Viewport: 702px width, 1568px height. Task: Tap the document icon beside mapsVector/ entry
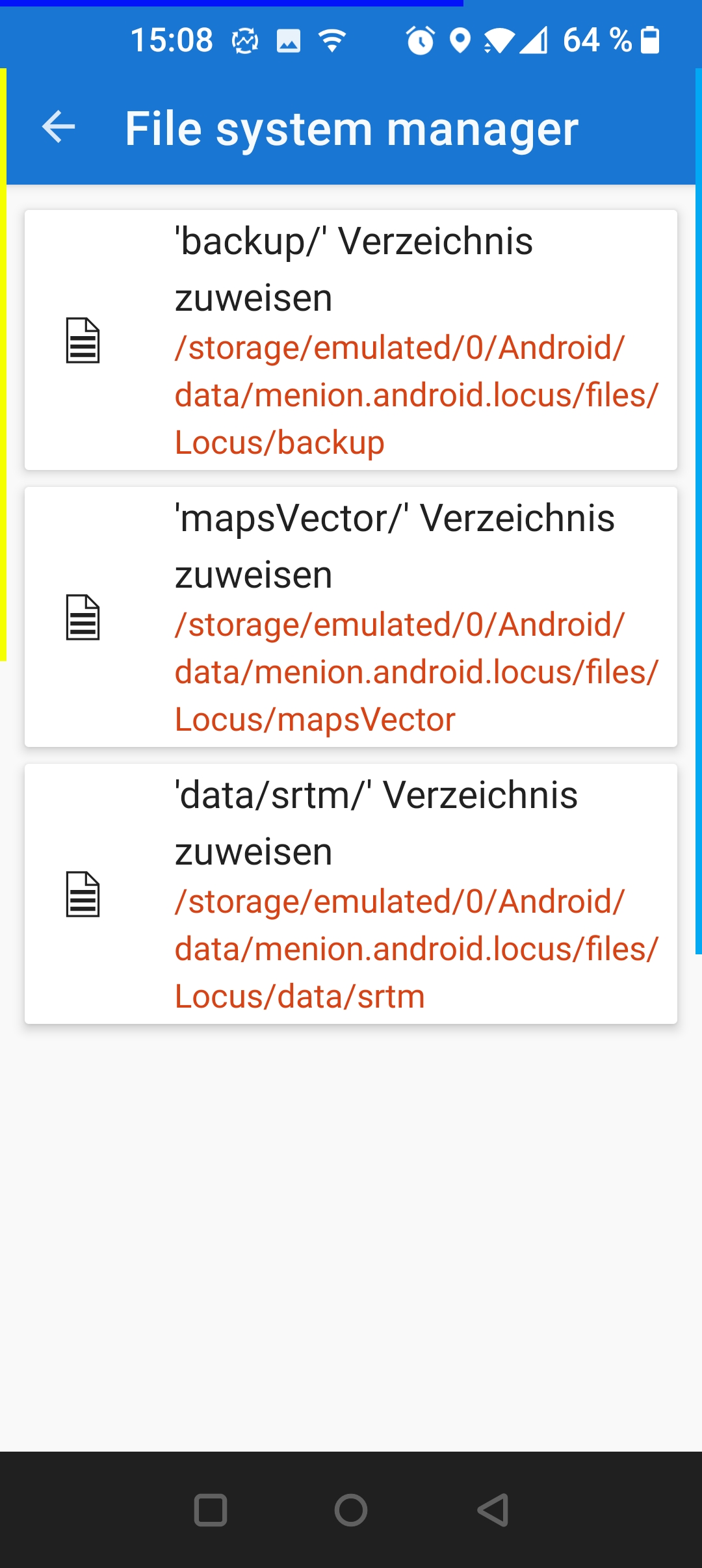(x=83, y=617)
